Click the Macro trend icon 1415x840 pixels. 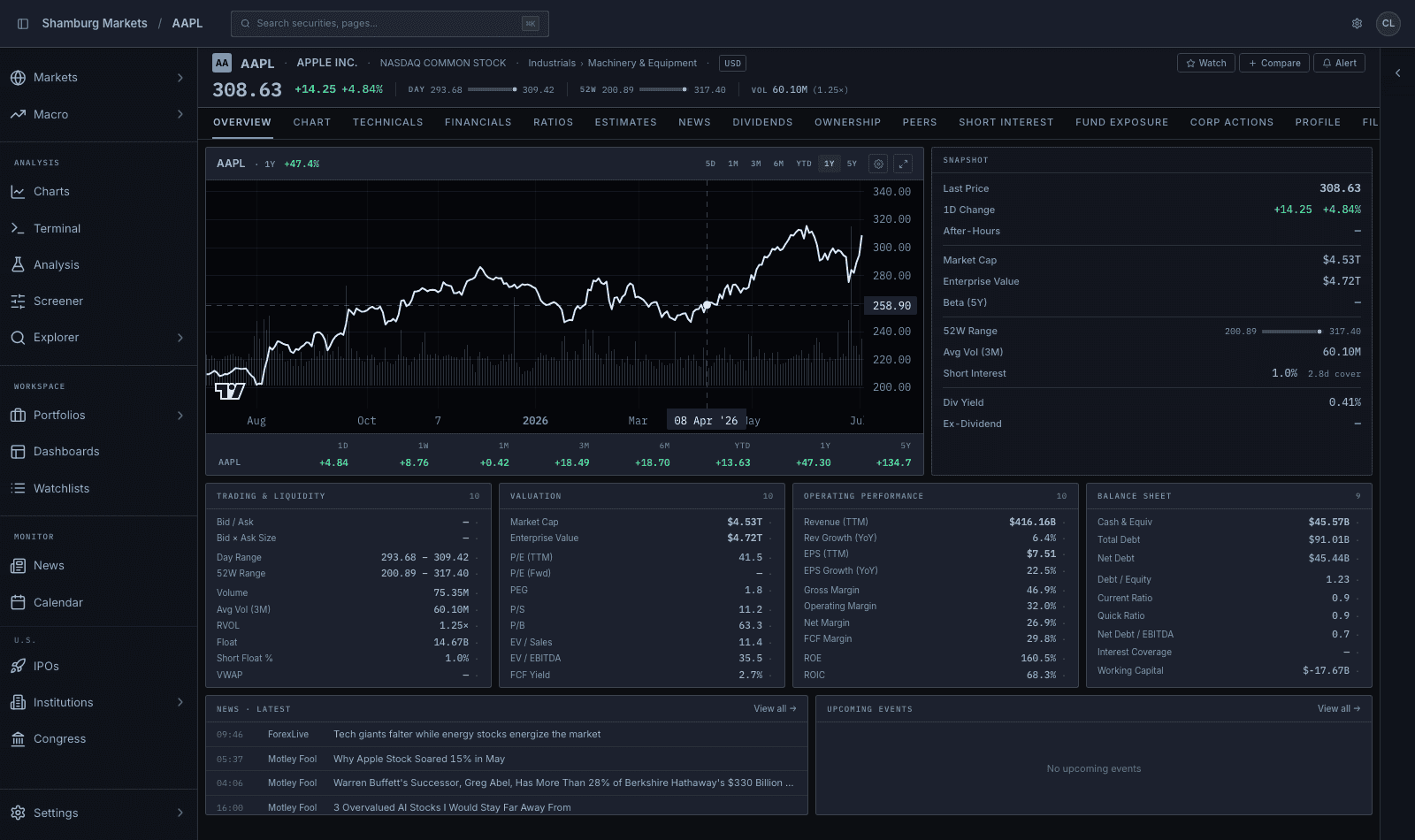[18, 115]
